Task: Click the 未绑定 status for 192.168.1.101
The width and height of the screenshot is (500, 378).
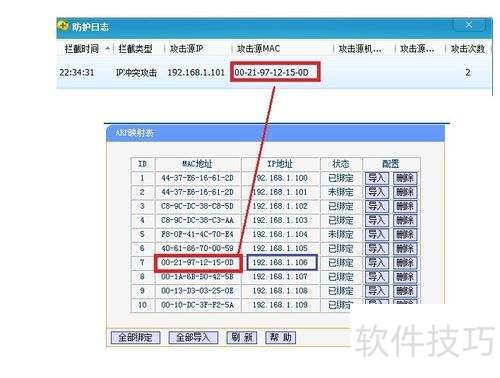Action: pos(341,192)
